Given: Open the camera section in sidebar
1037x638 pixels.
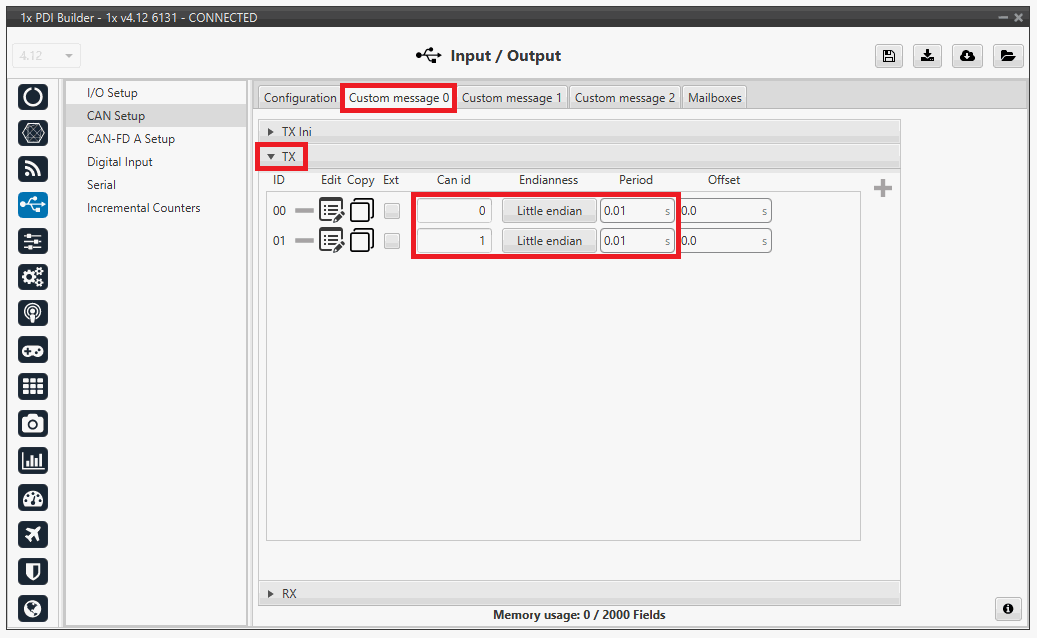Looking at the screenshot, I should [x=33, y=424].
